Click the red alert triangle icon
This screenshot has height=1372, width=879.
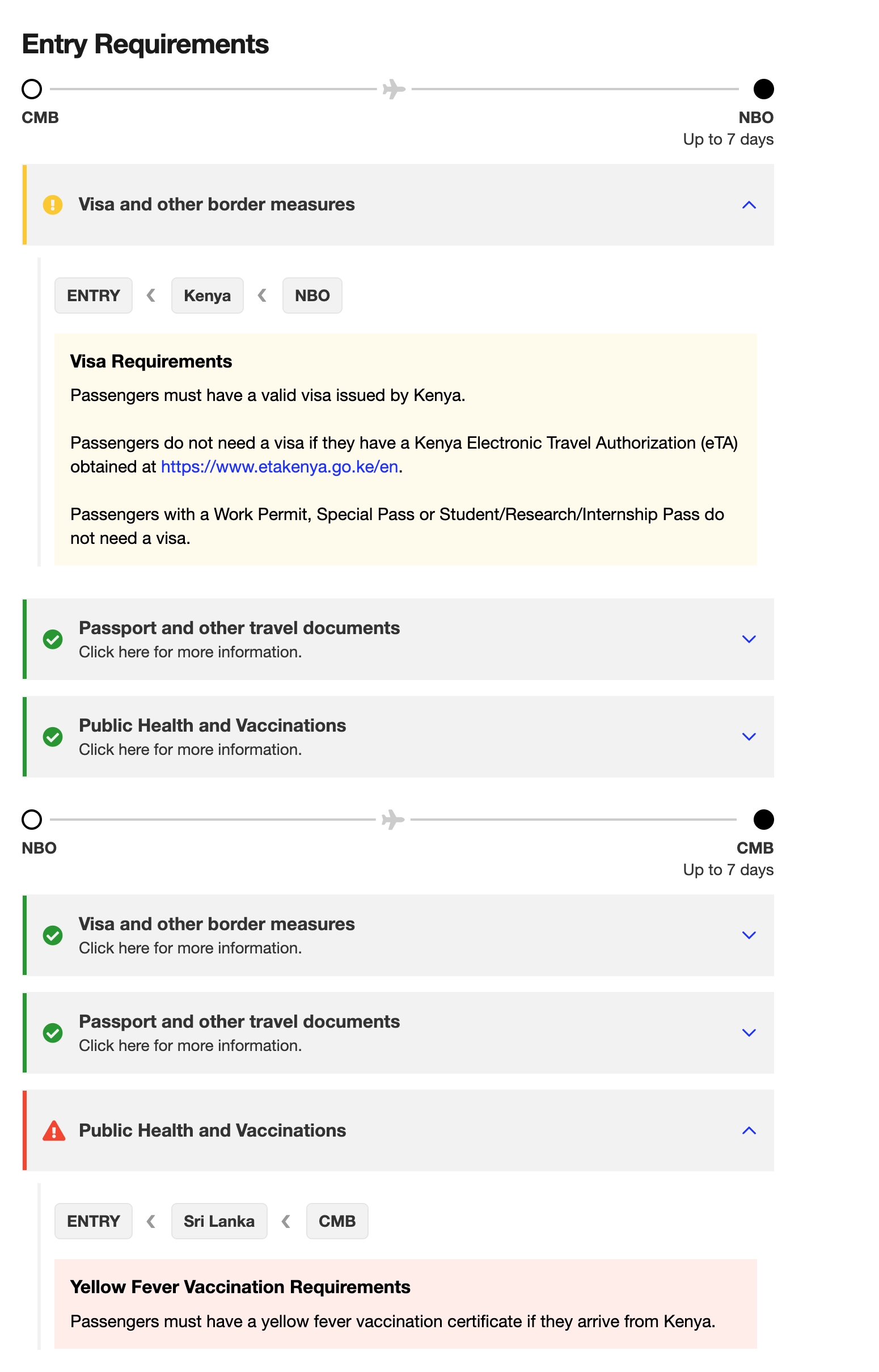pyautogui.click(x=54, y=1130)
